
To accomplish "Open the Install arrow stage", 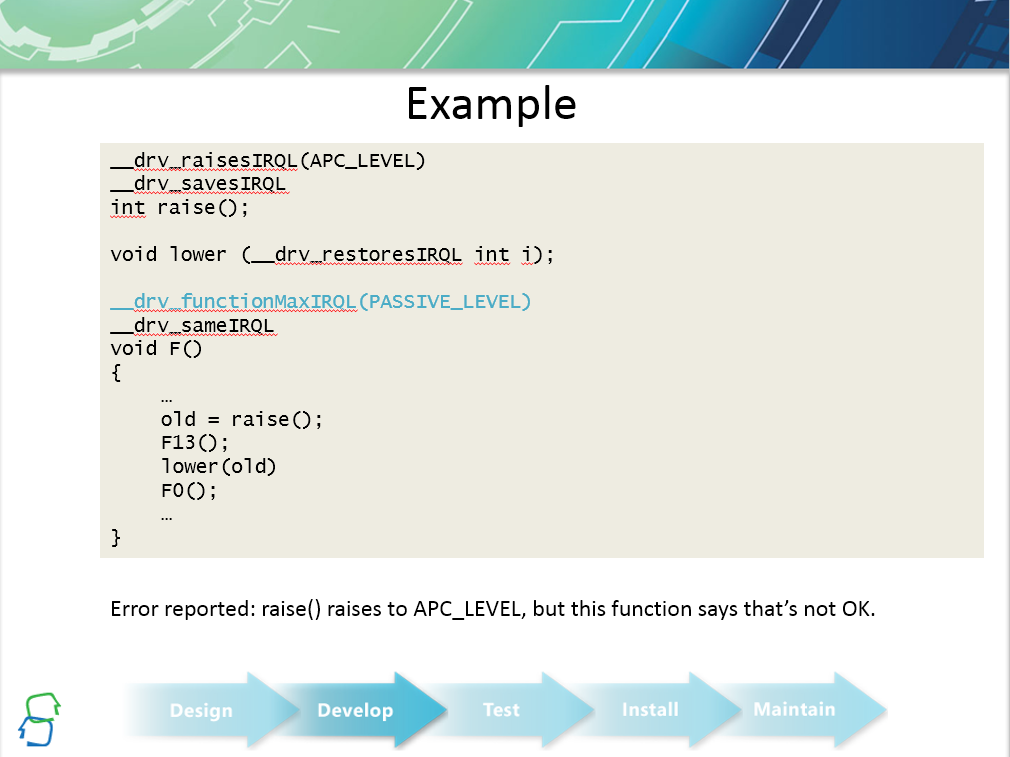I will click(650, 710).
